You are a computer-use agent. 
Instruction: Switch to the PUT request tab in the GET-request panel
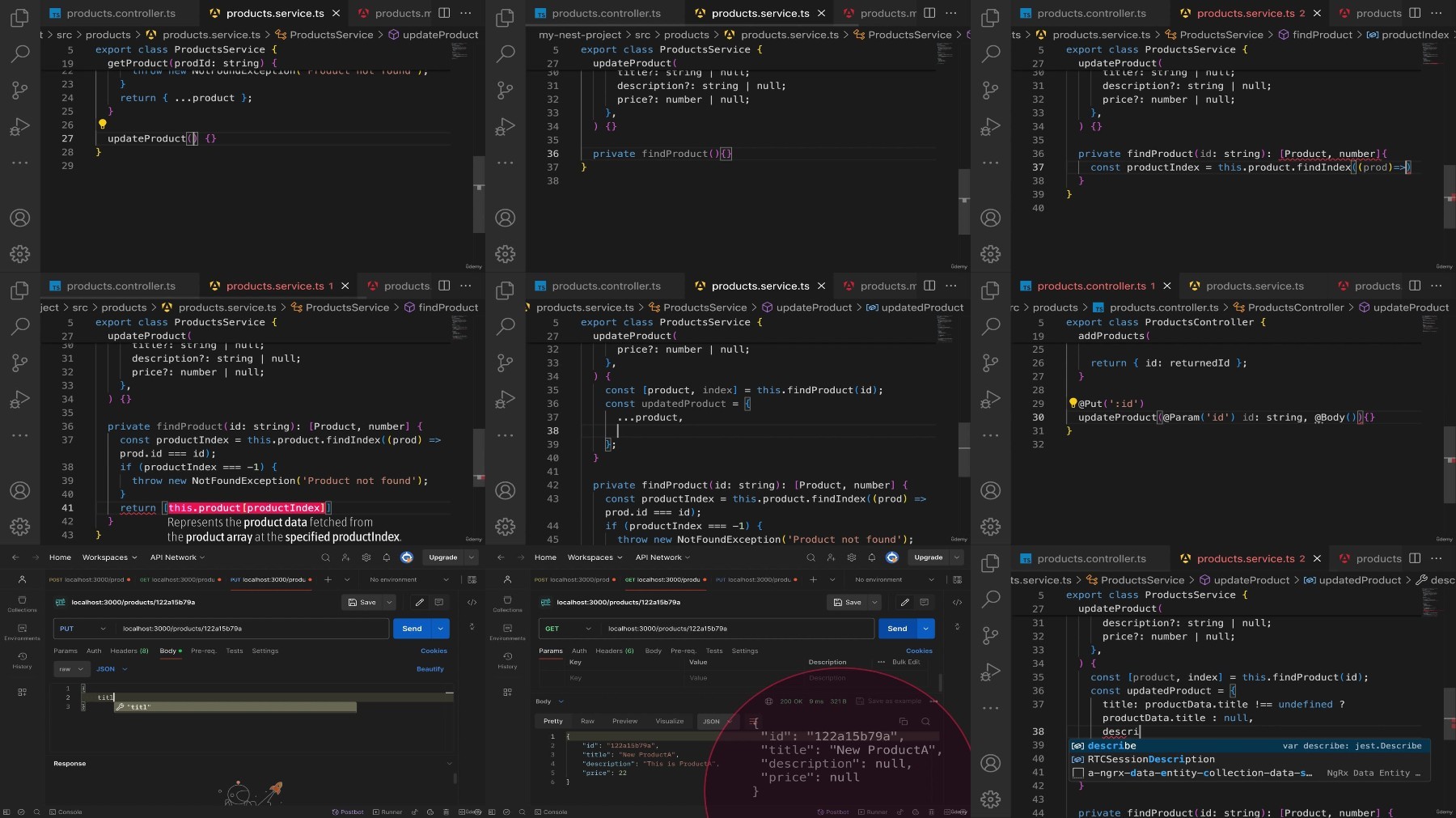point(756,579)
